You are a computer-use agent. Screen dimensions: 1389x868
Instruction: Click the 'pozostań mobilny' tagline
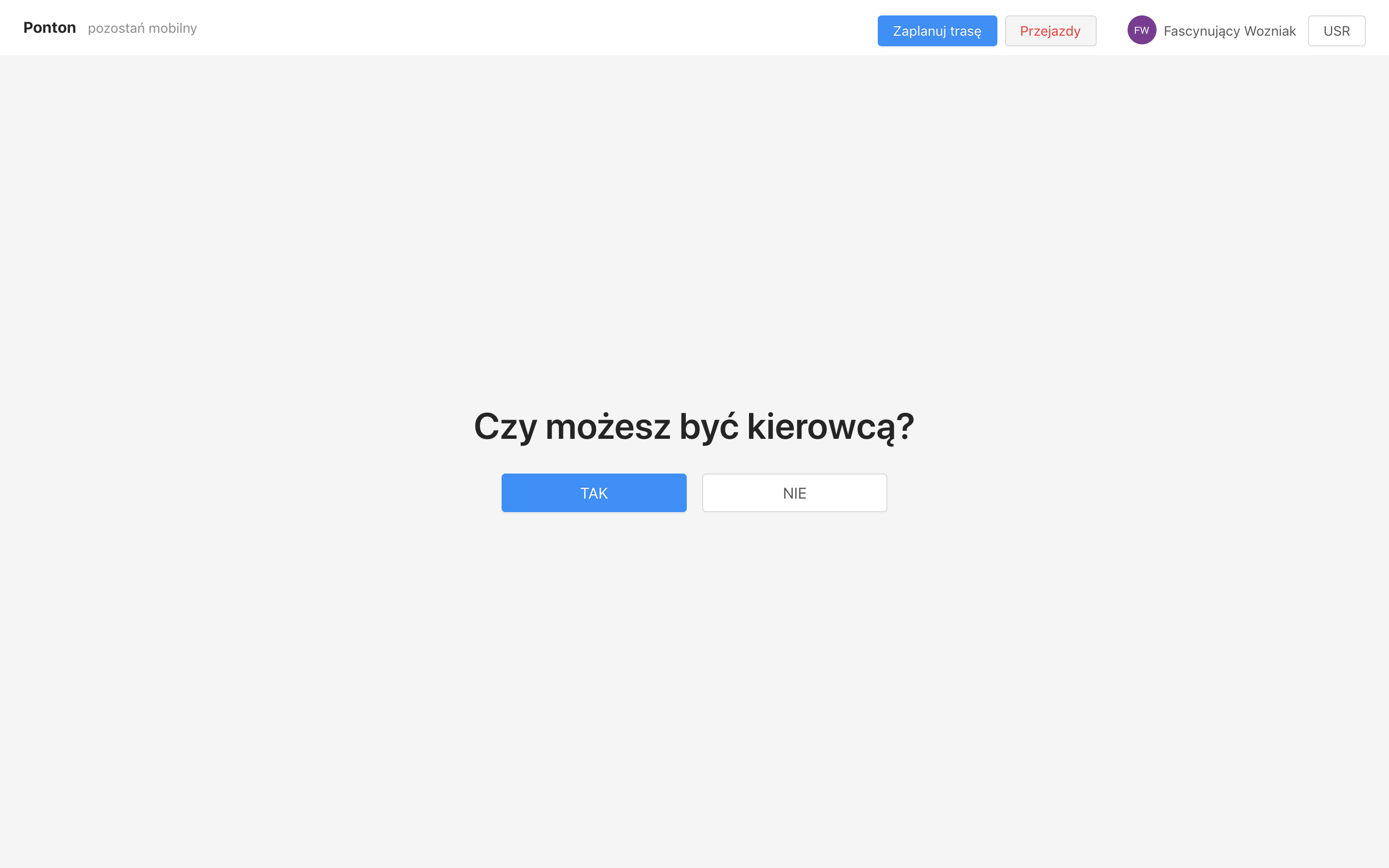142,28
